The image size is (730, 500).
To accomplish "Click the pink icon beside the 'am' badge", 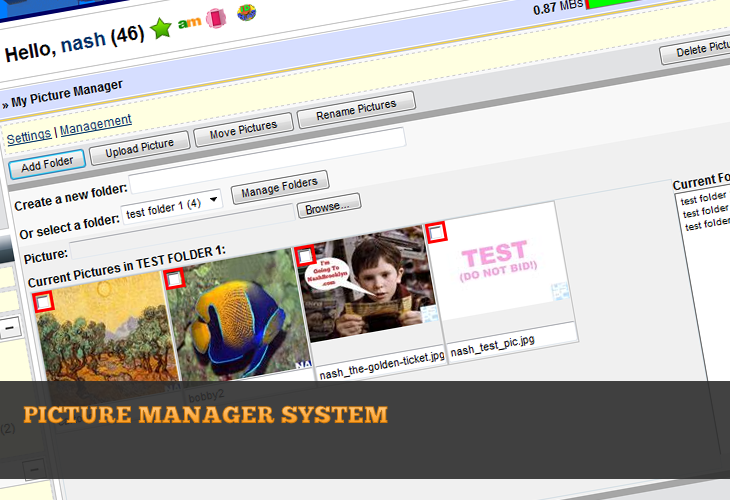I will pyautogui.click(x=216, y=18).
